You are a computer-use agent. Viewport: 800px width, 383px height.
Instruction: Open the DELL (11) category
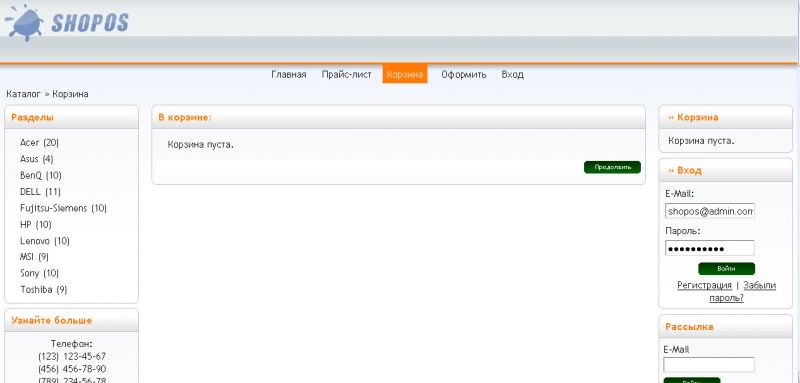click(x=40, y=192)
